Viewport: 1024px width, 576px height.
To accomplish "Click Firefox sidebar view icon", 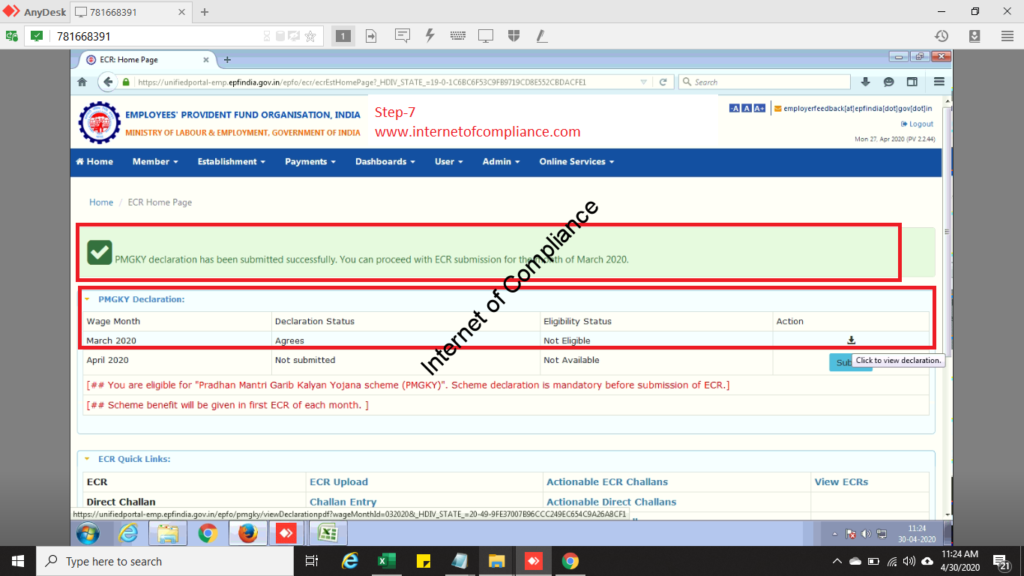I will click(x=912, y=82).
